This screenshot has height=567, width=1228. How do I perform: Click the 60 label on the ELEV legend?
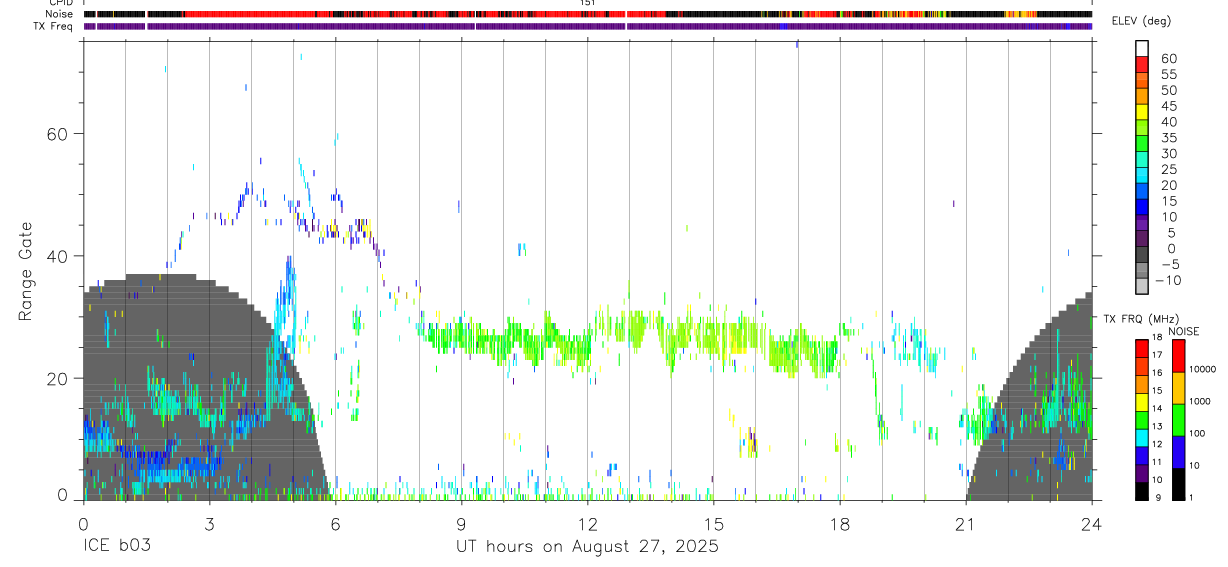(x=1168, y=59)
